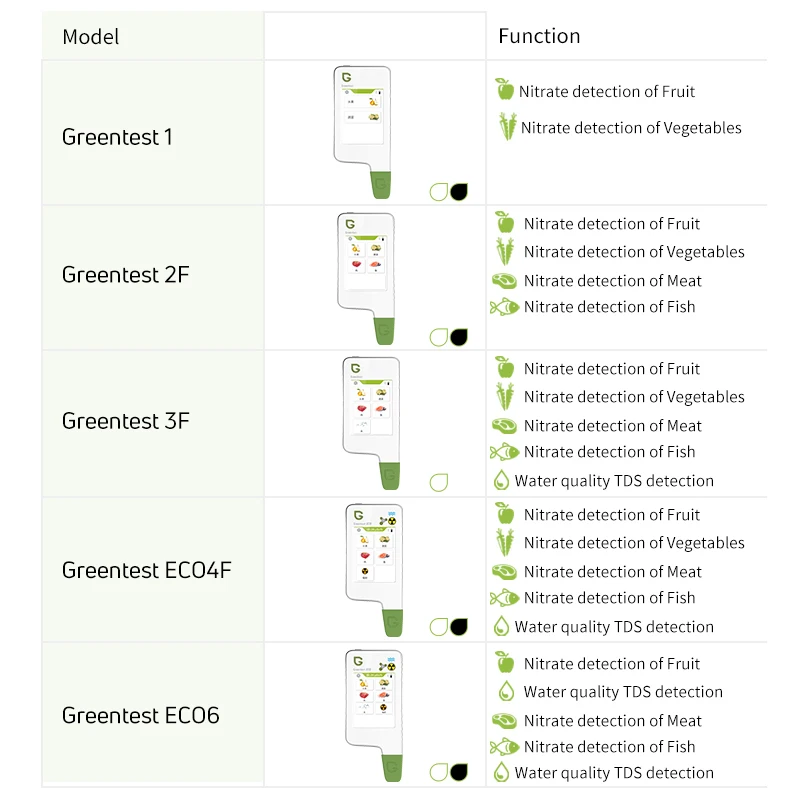800x800 pixels.
Task: Select black color swatch for Greentest 1
Action: coord(460,191)
